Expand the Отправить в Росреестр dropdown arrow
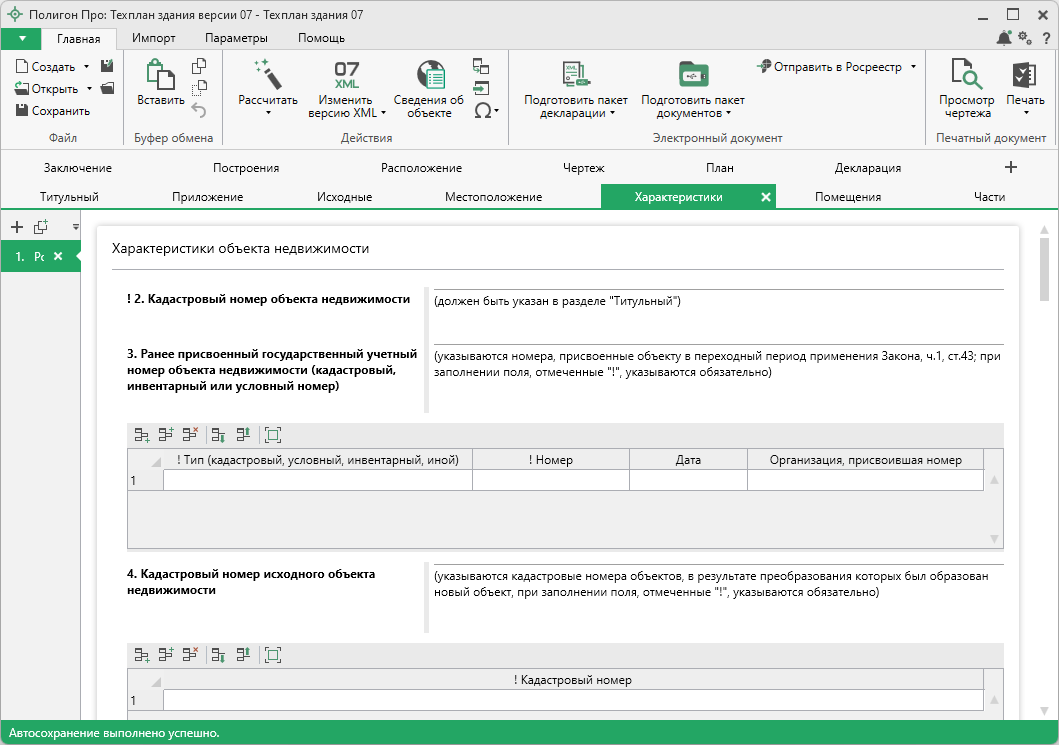This screenshot has height=745, width=1059. pyautogui.click(x=913, y=67)
